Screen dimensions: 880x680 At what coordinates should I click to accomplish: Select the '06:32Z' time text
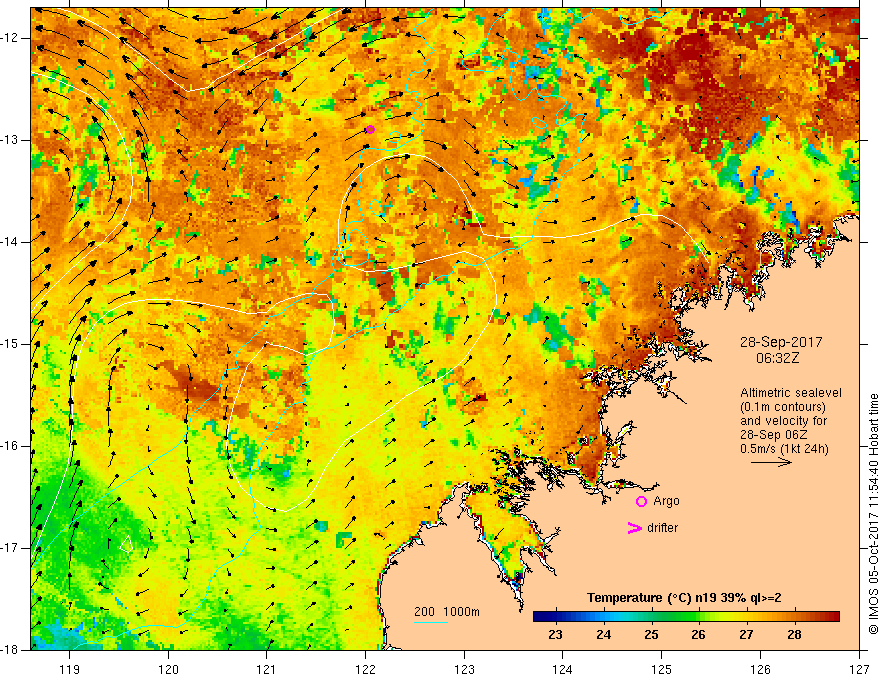777,358
